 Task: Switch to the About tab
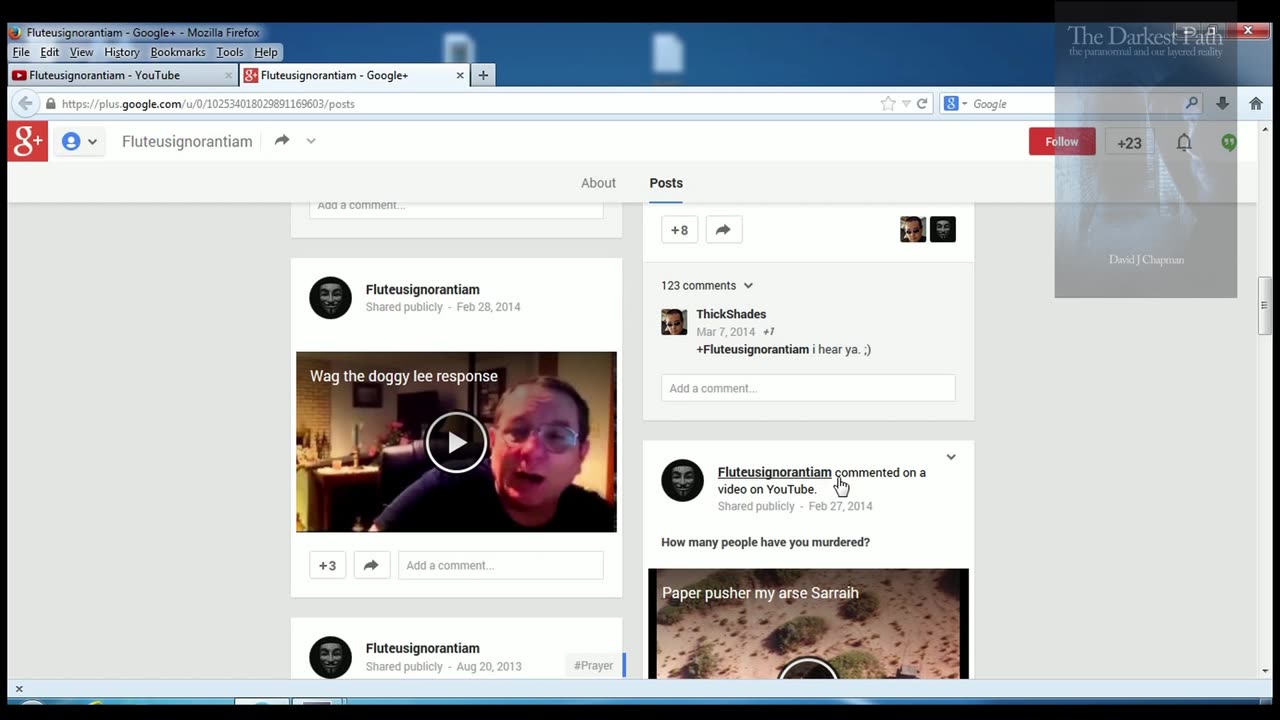click(x=598, y=183)
